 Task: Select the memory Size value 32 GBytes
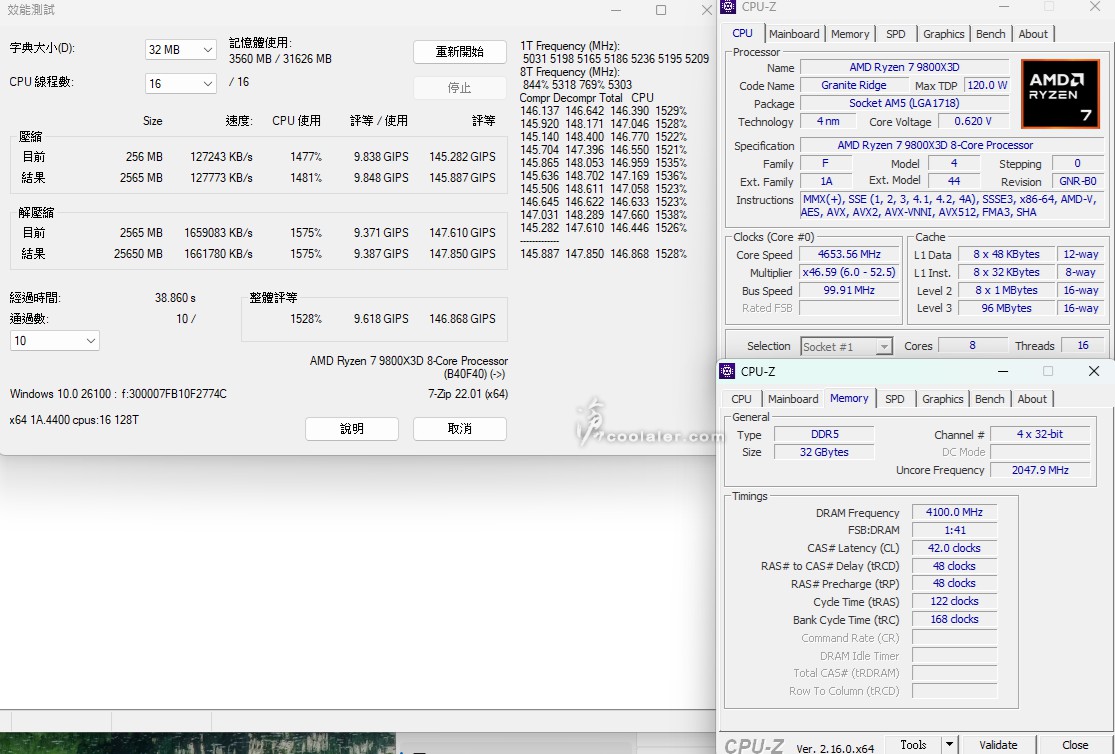pyautogui.click(x=824, y=452)
